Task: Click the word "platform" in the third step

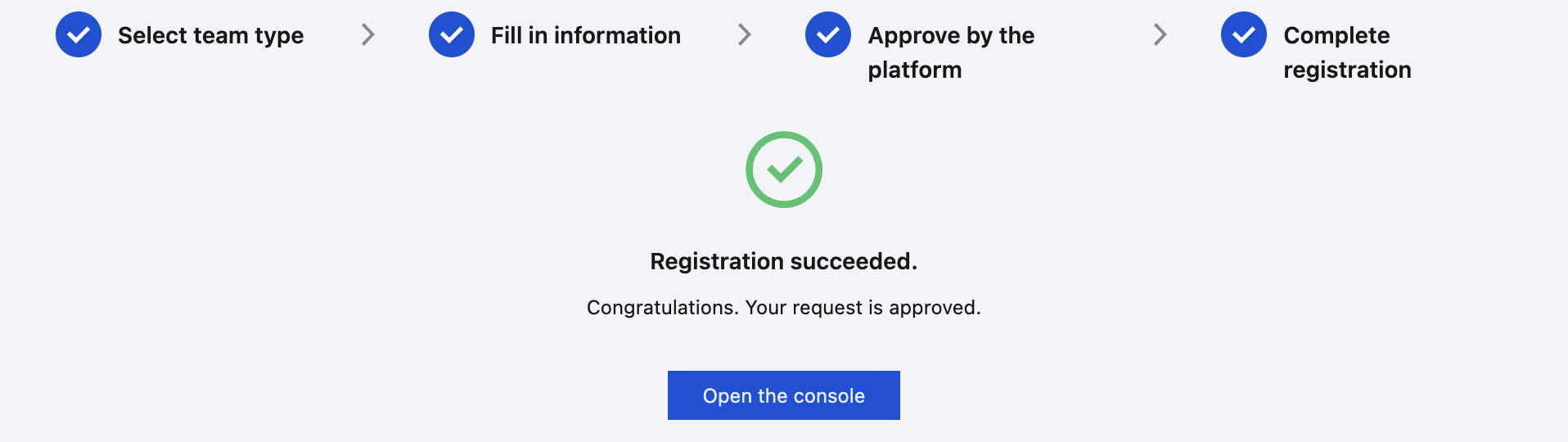Action: point(915,70)
